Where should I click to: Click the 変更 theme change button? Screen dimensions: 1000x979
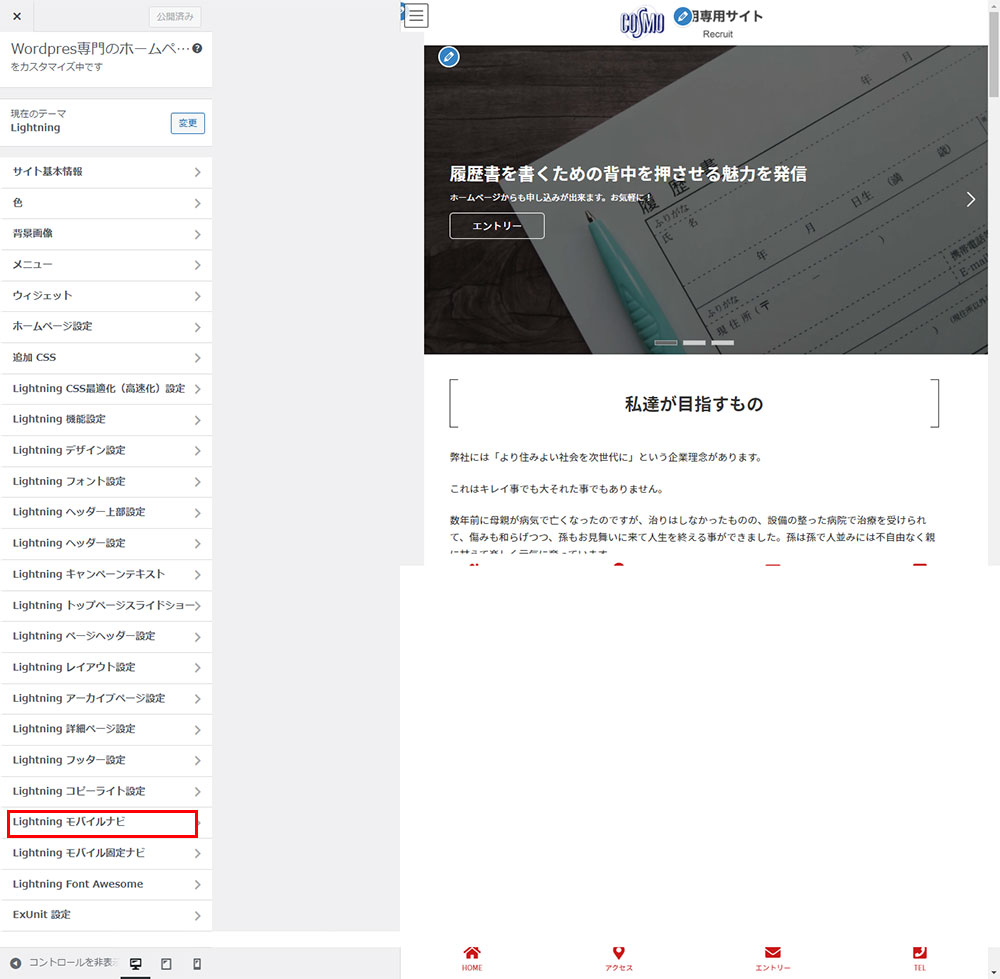pos(187,123)
